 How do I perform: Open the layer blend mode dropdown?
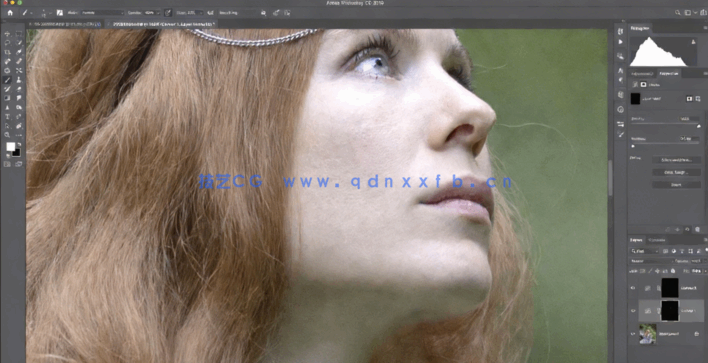pyautogui.click(x=652, y=261)
